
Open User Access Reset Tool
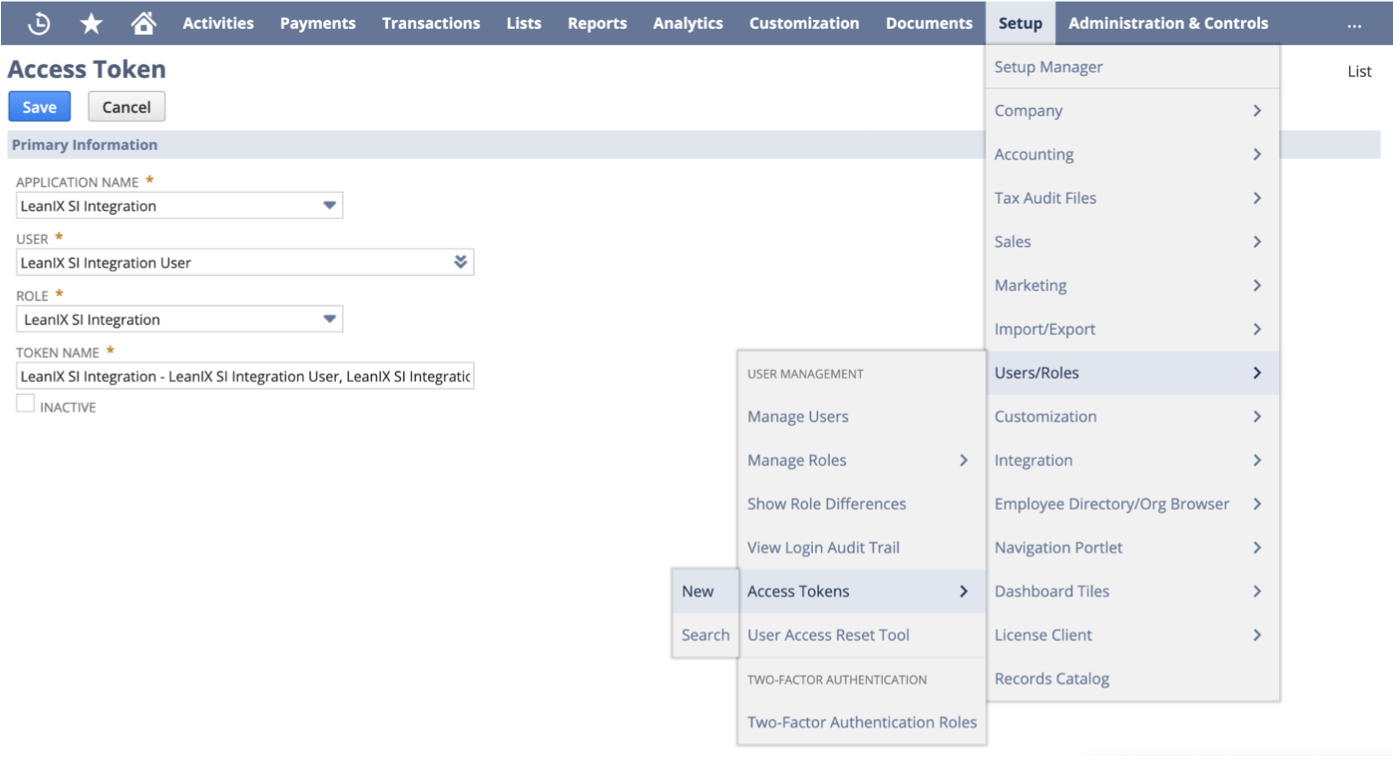click(862, 635)
